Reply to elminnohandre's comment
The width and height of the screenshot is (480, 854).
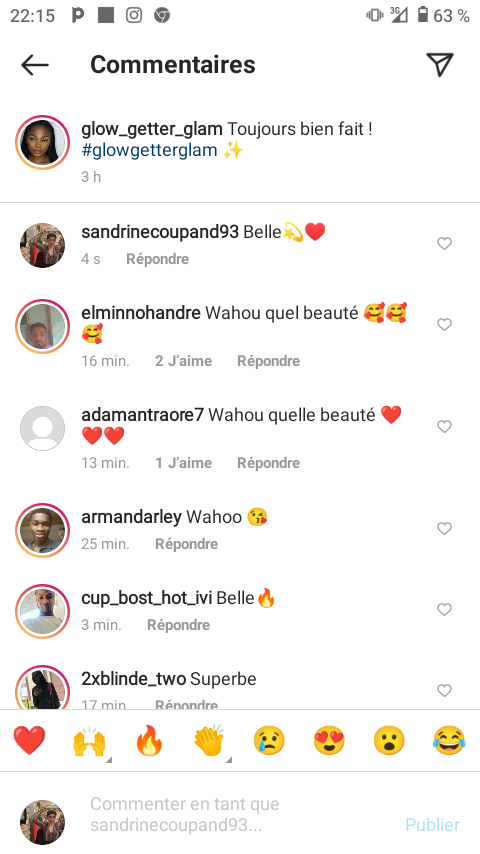tap(268, 361)
